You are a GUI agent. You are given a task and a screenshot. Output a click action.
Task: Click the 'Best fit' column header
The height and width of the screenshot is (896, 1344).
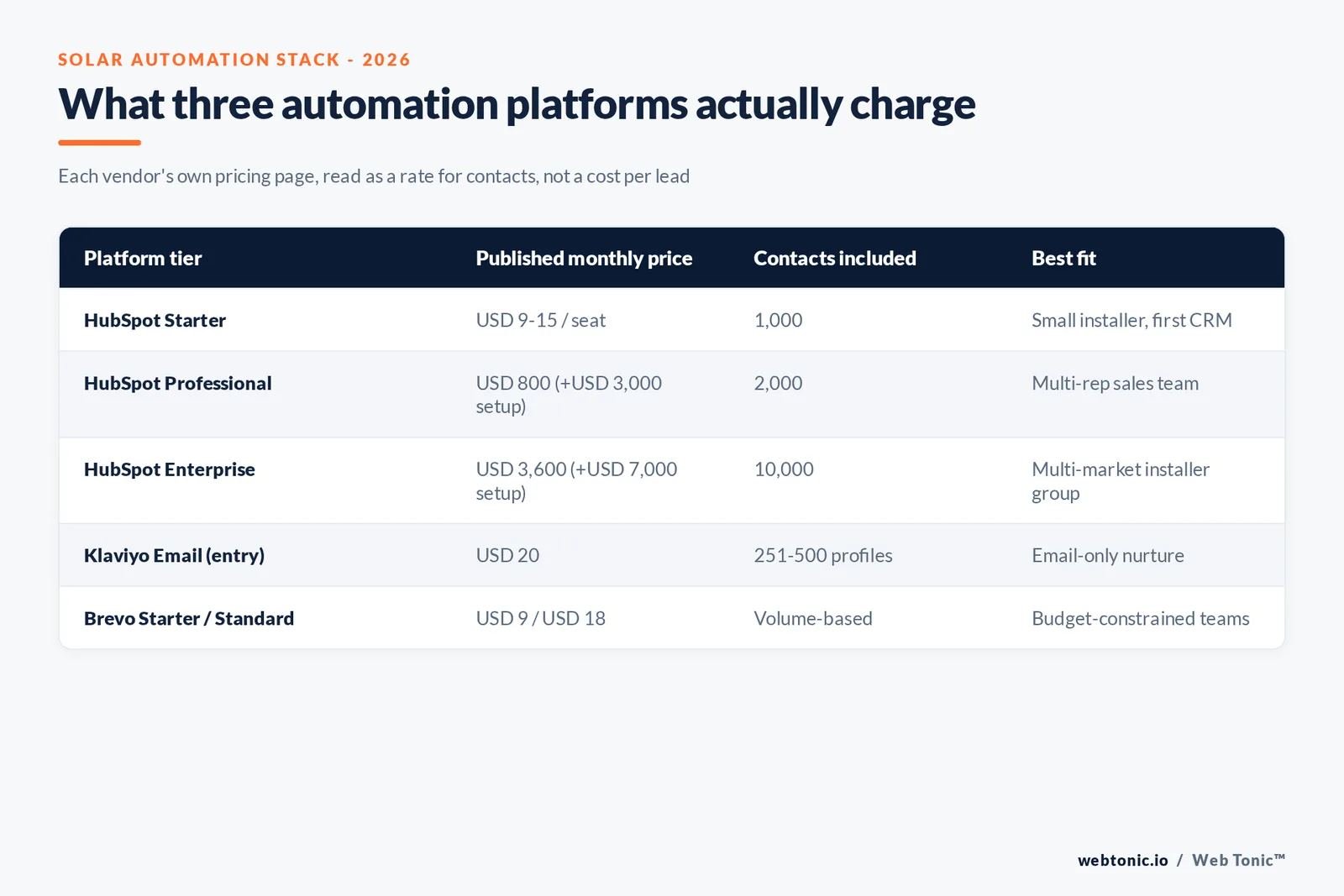click(1063, 258)
